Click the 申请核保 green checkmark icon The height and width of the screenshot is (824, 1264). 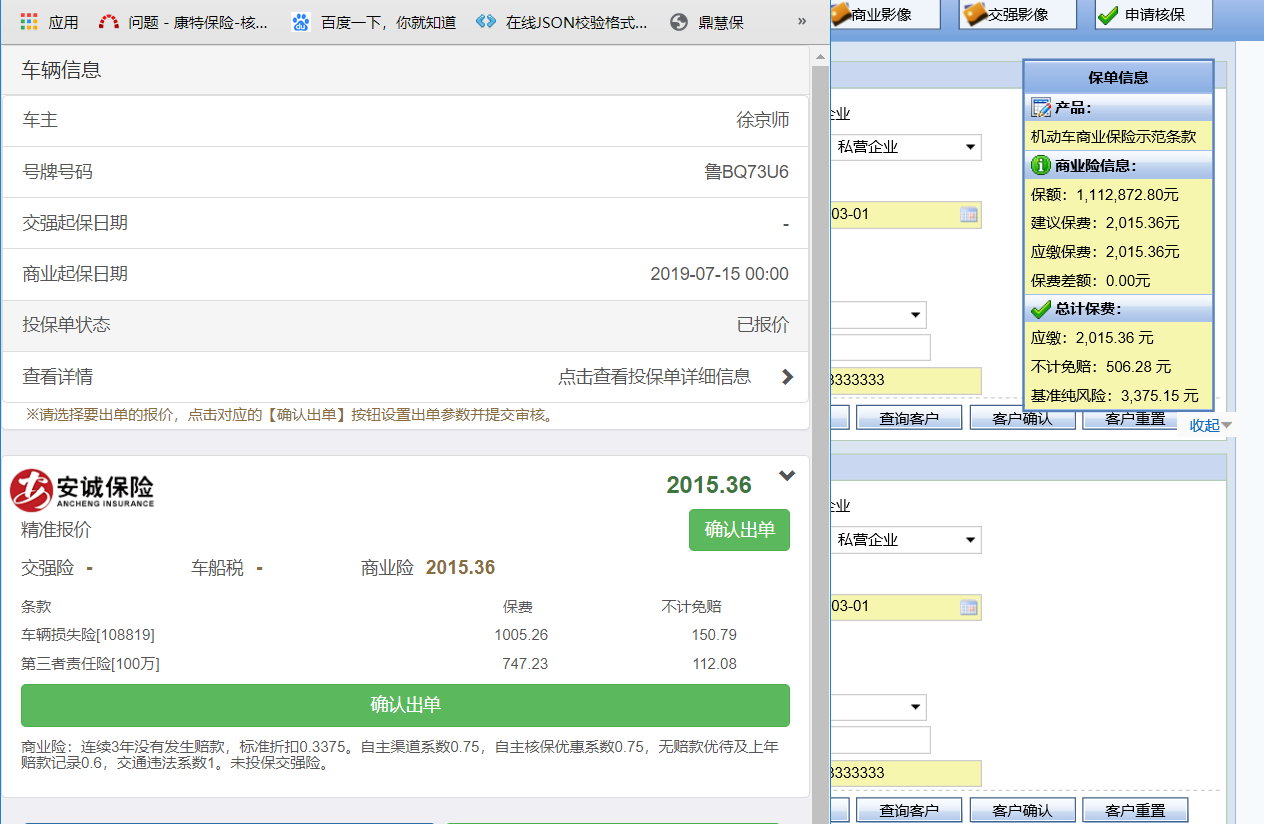1108,14
